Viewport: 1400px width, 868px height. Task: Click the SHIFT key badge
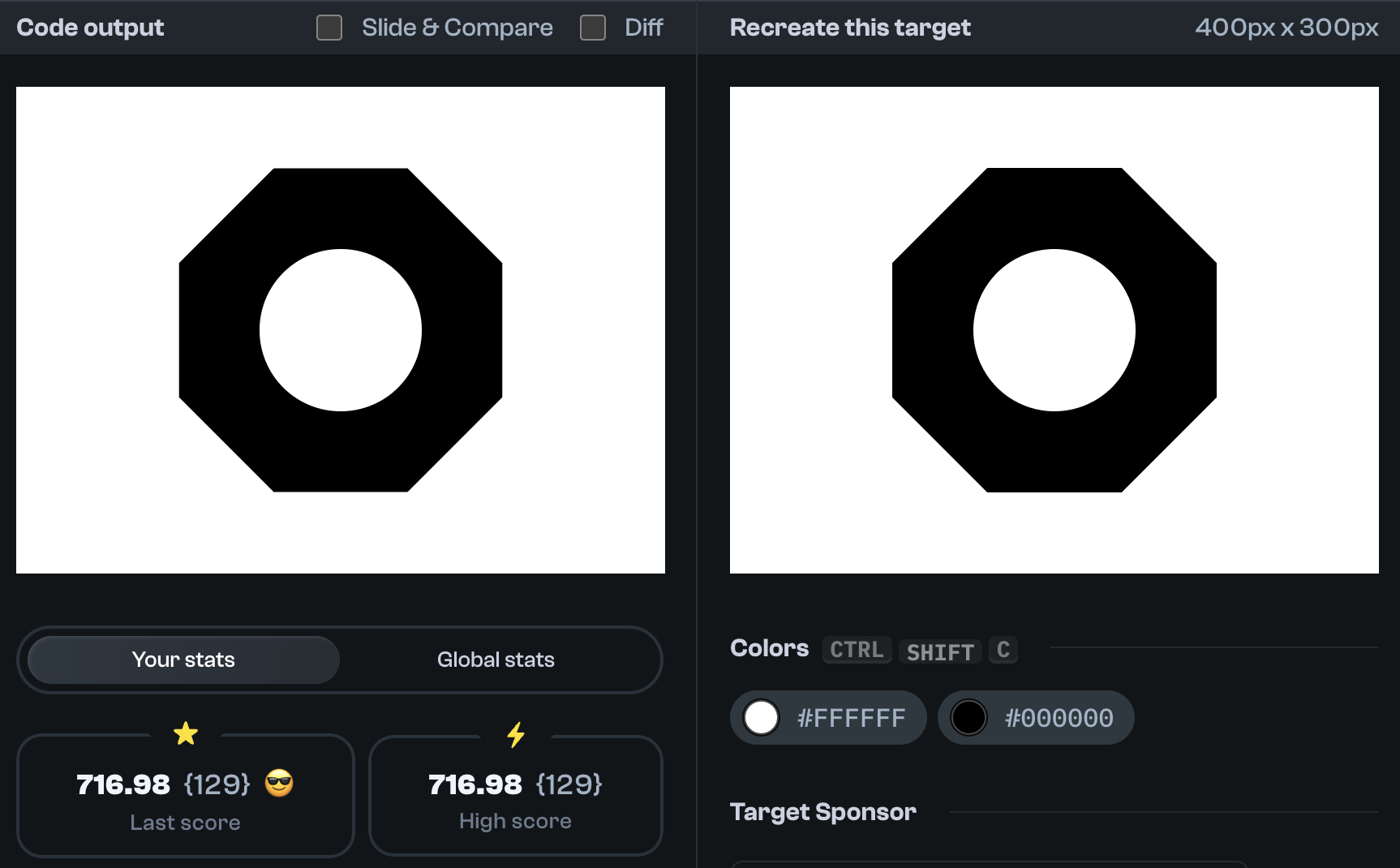(940, 651)
